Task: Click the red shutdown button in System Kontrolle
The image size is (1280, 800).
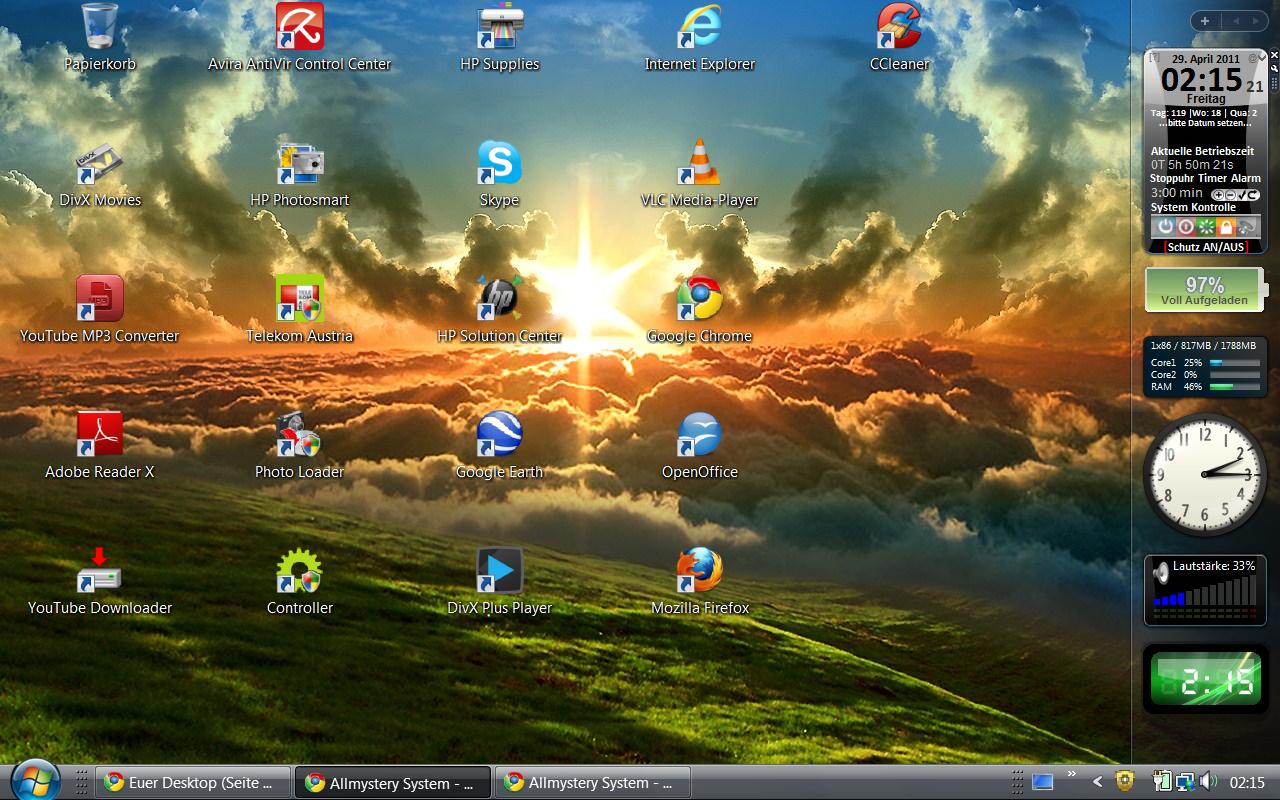Action: 1185,227
